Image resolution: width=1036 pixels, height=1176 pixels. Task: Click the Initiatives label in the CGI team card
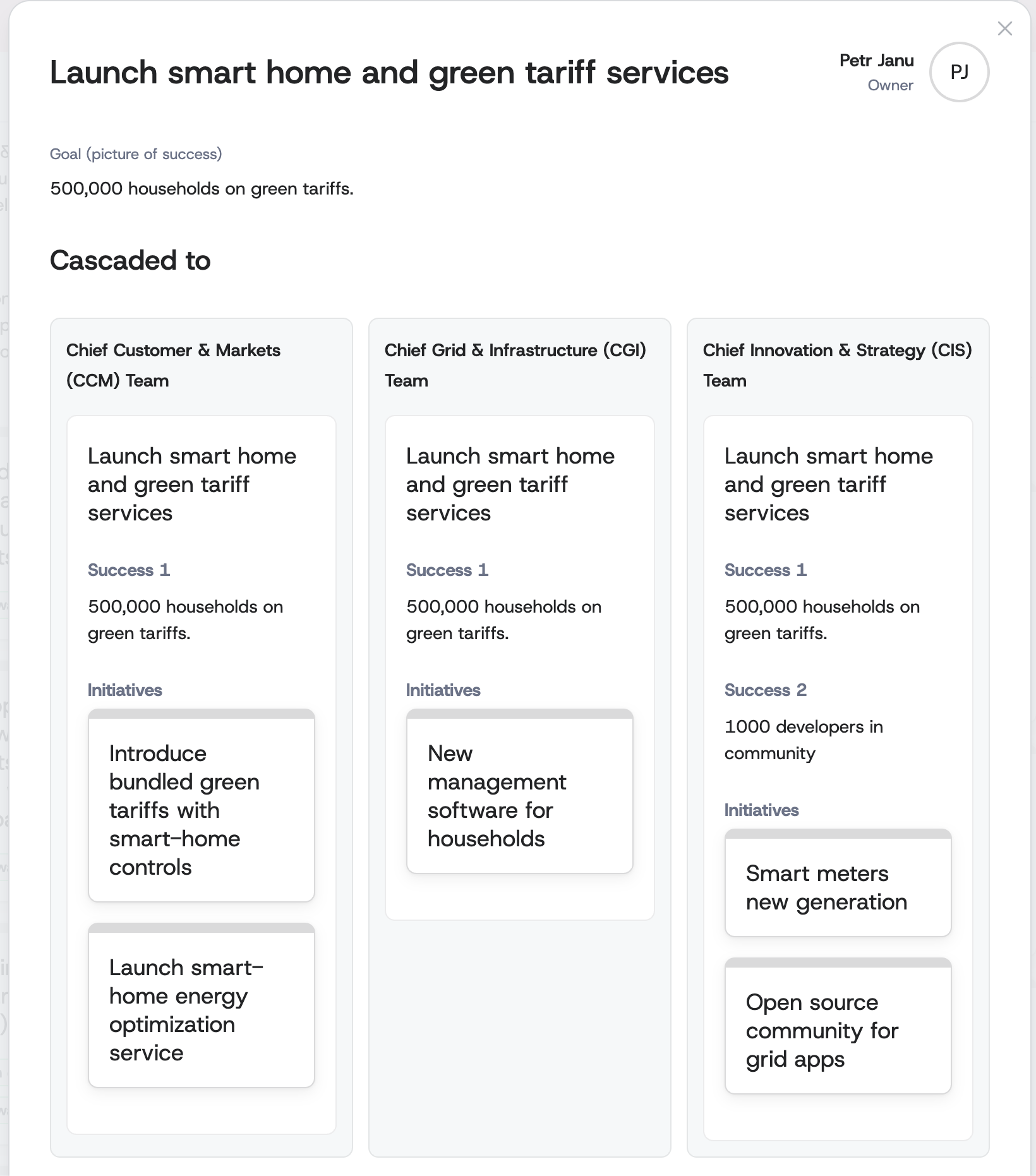(443, 690)
